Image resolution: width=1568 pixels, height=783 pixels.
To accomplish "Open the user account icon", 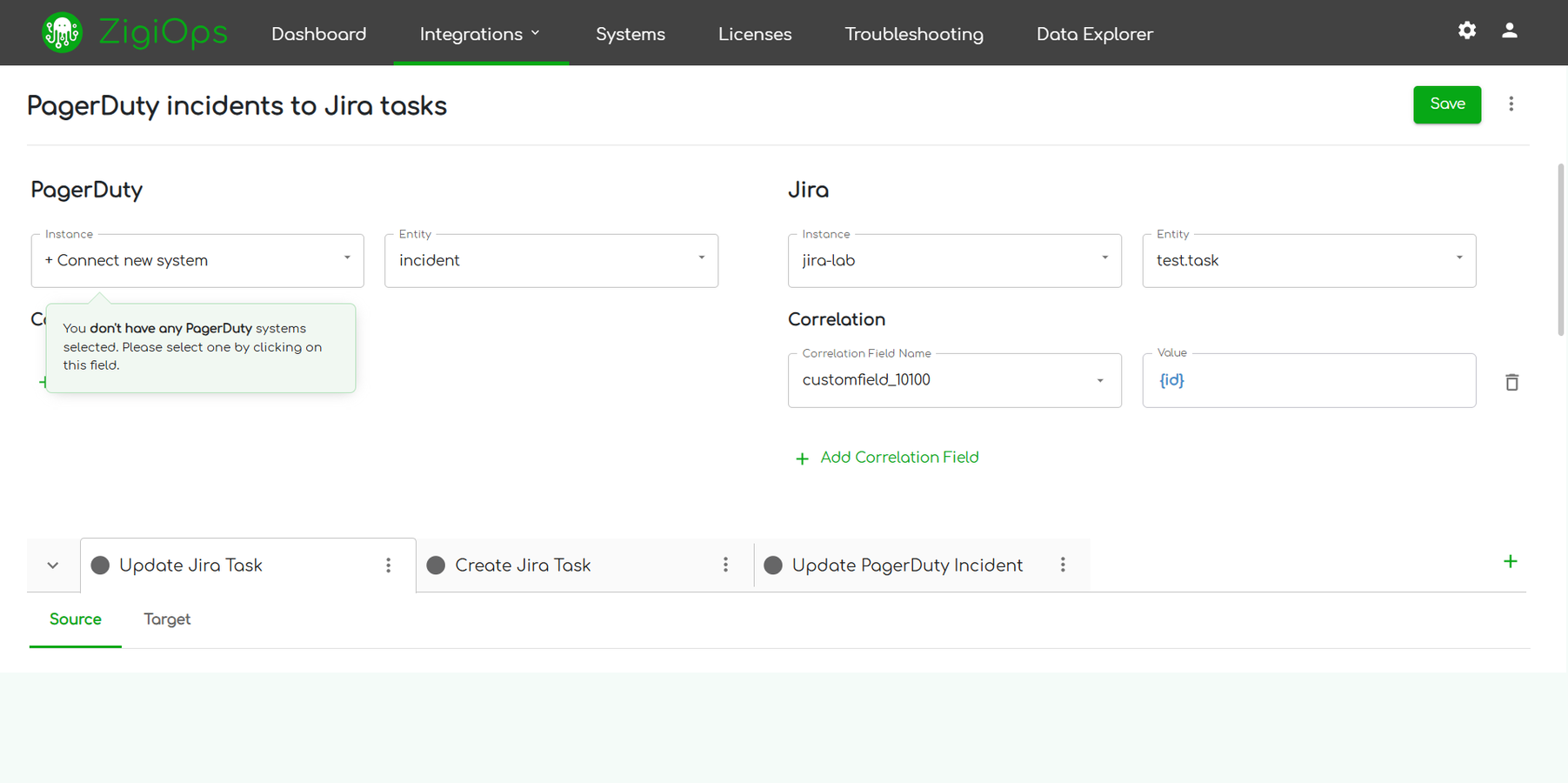I will (x=1510, y=30).
